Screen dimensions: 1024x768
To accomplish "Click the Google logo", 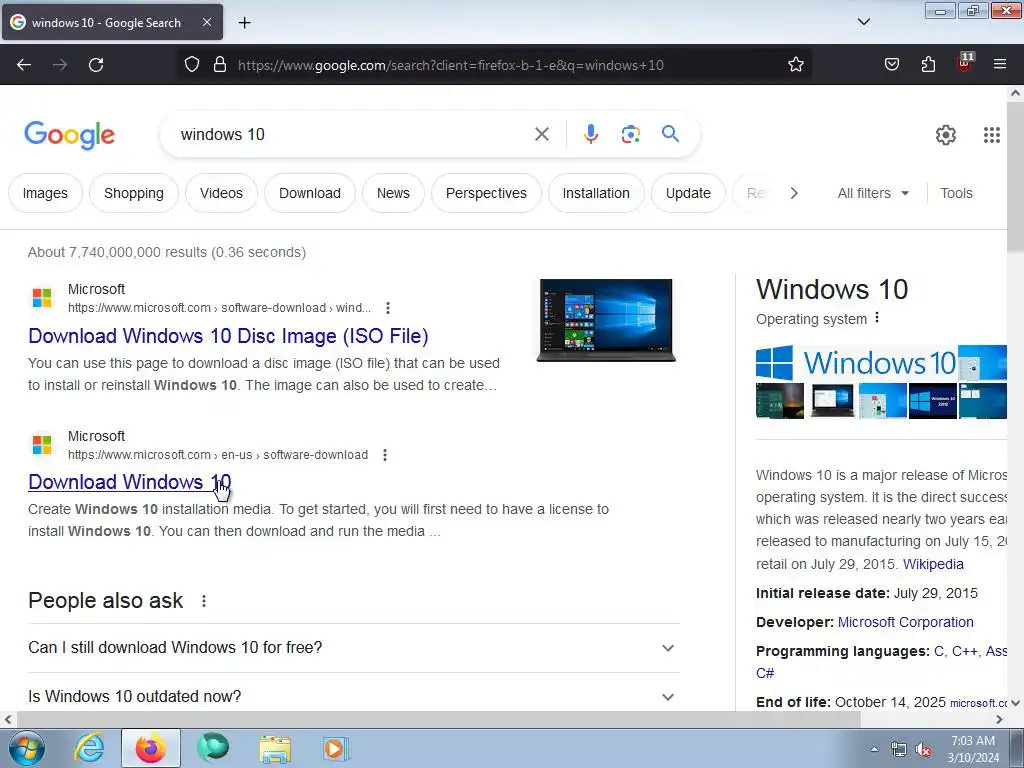I will click(x=69, y=135).
